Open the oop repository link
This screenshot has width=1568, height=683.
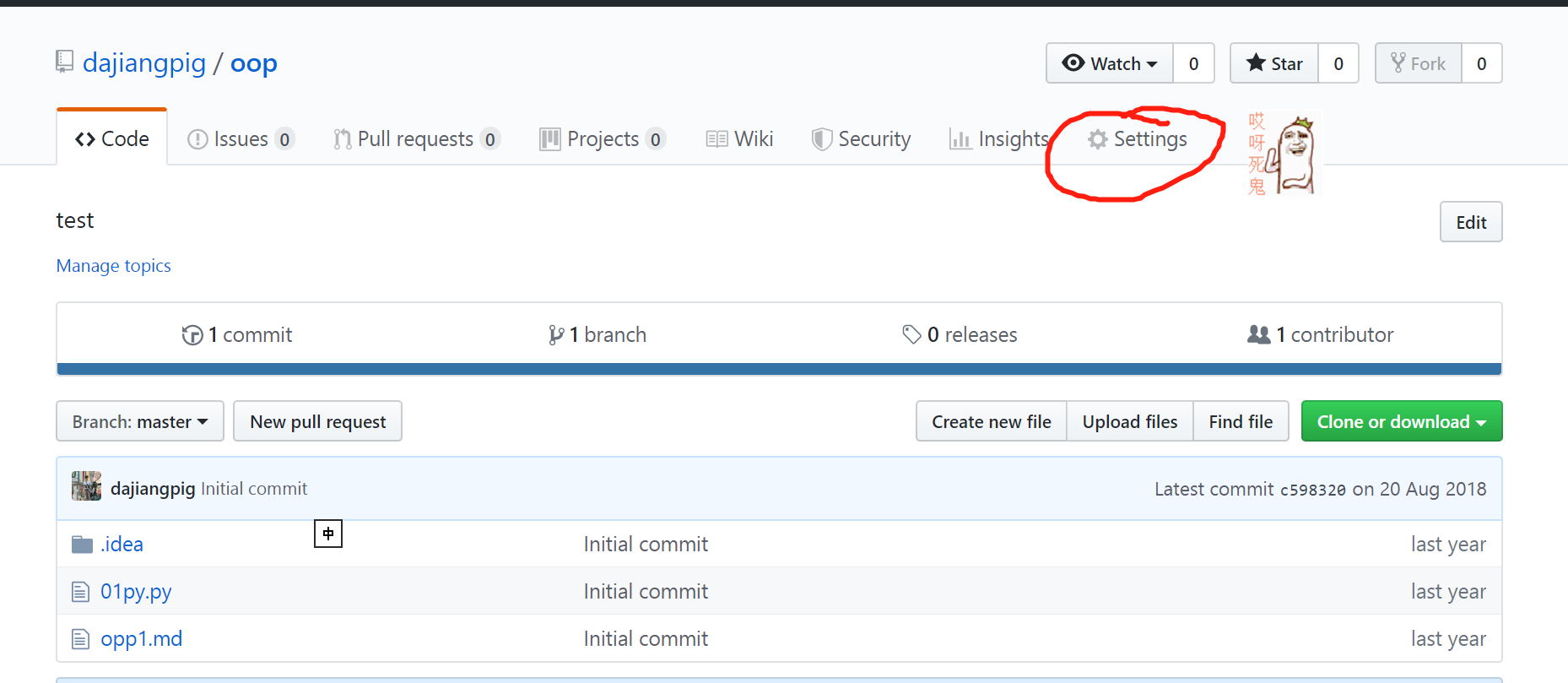[254, 63]
